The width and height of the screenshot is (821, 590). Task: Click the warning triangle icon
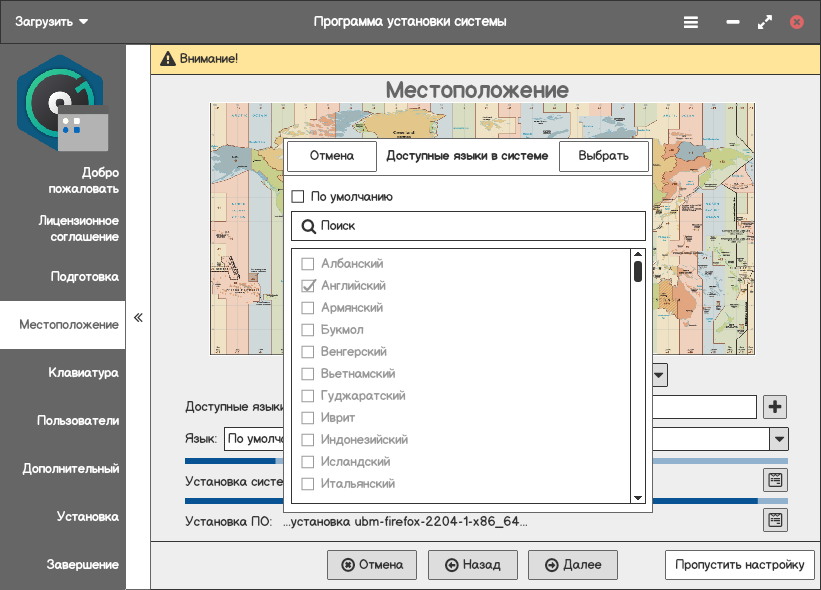point(167,59)
